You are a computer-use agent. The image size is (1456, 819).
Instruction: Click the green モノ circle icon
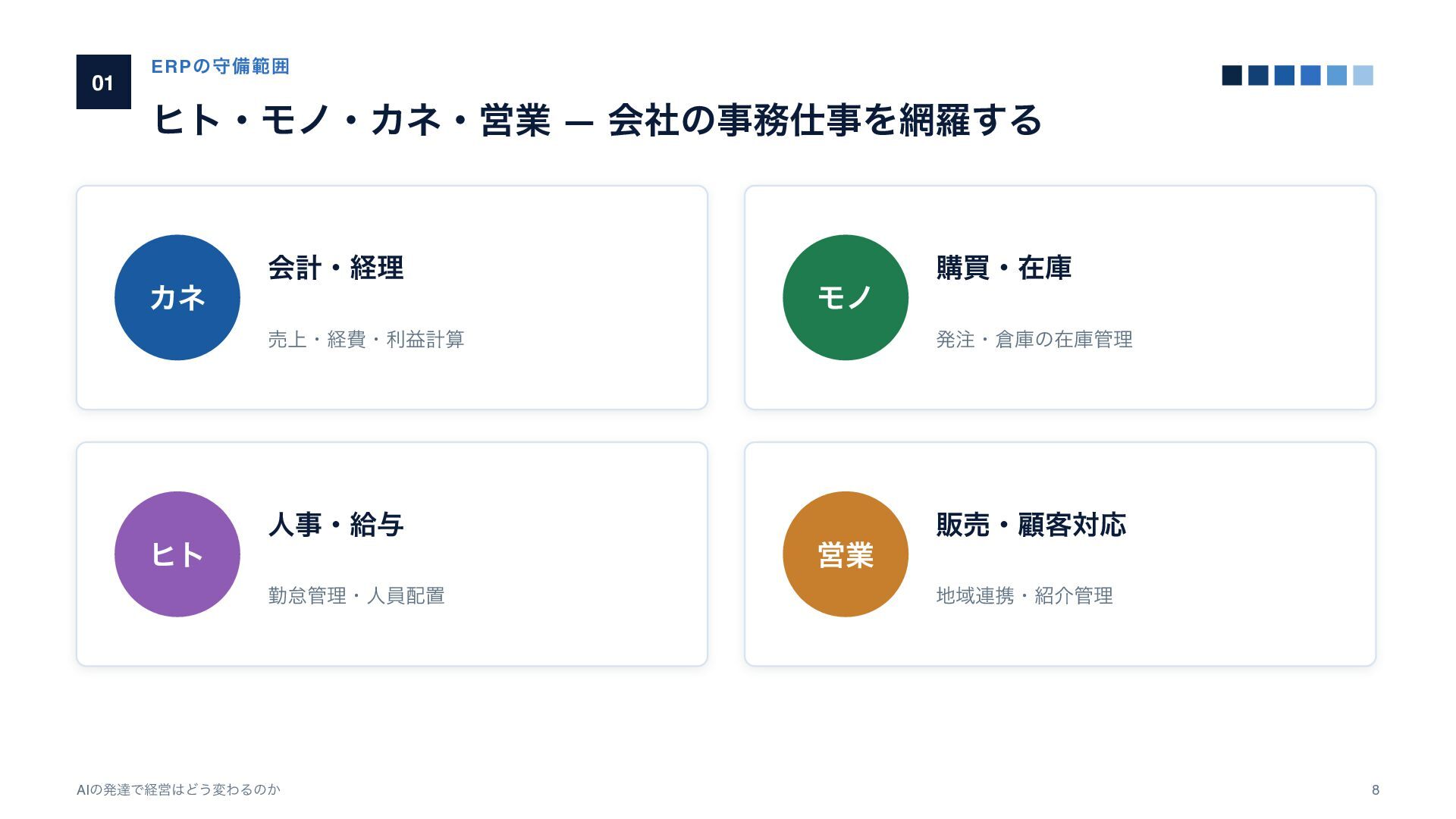coord(846,297)
